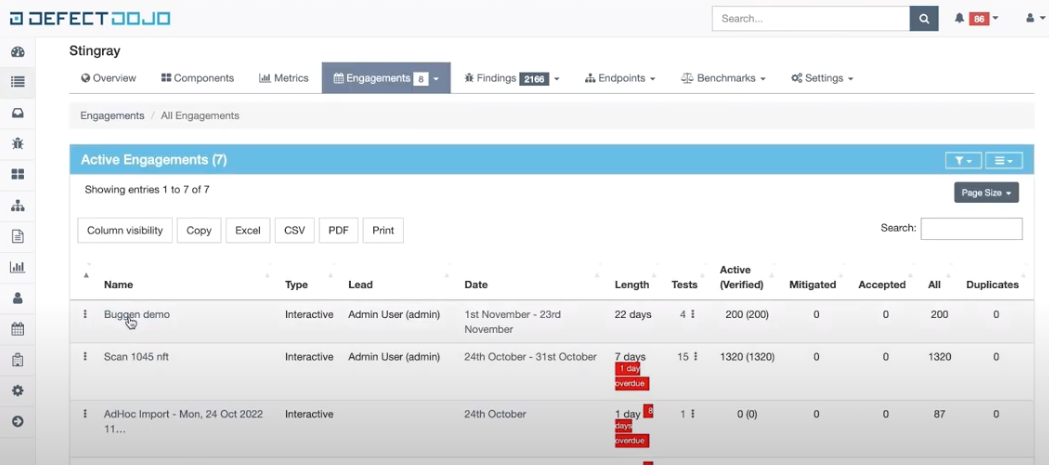Open the Benchmarks tab menu
The height and width of the screenshot is (465, 1049).
pos(723,78)
